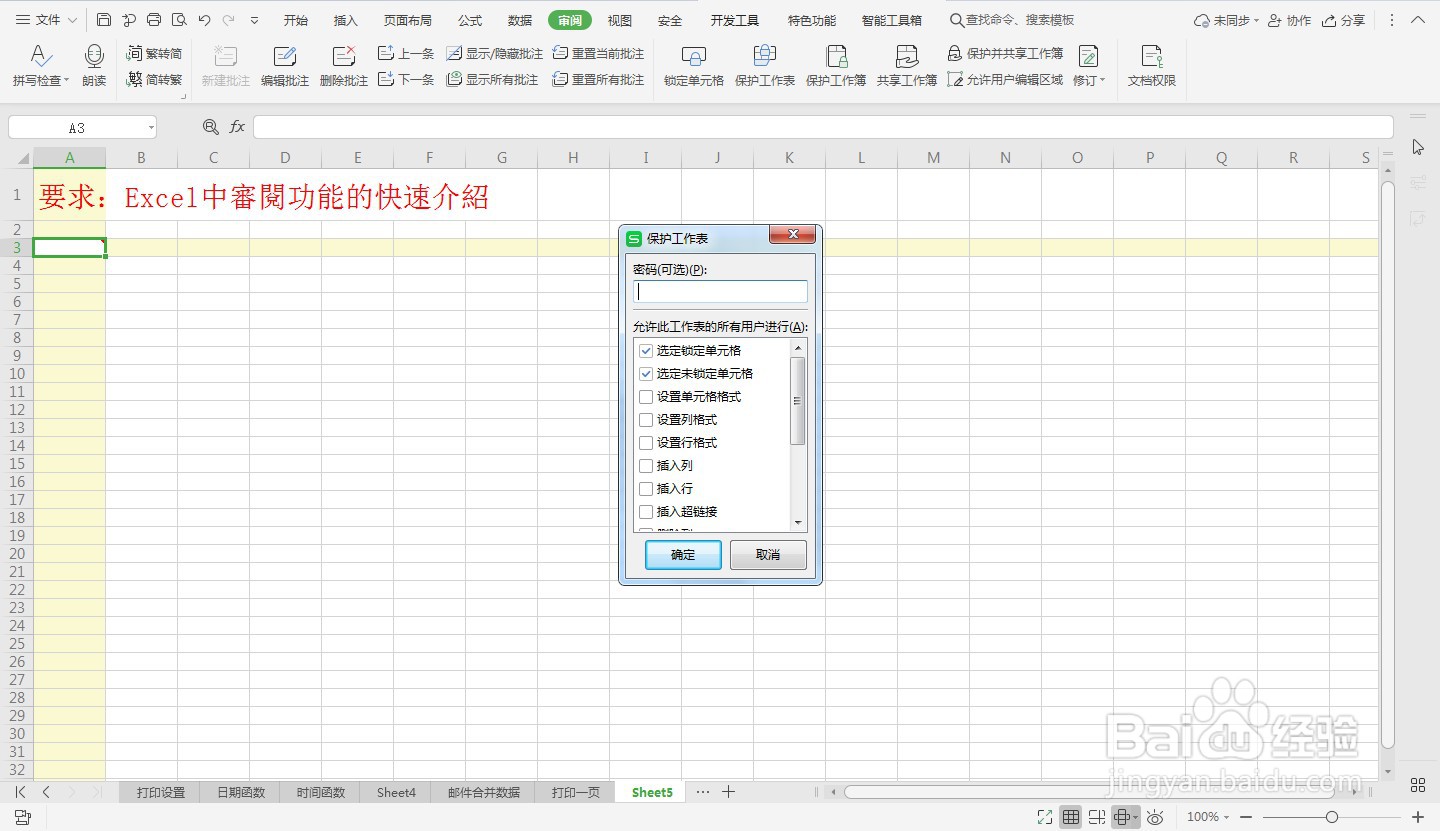Go to 下一条 next comment

click(406, 80)
